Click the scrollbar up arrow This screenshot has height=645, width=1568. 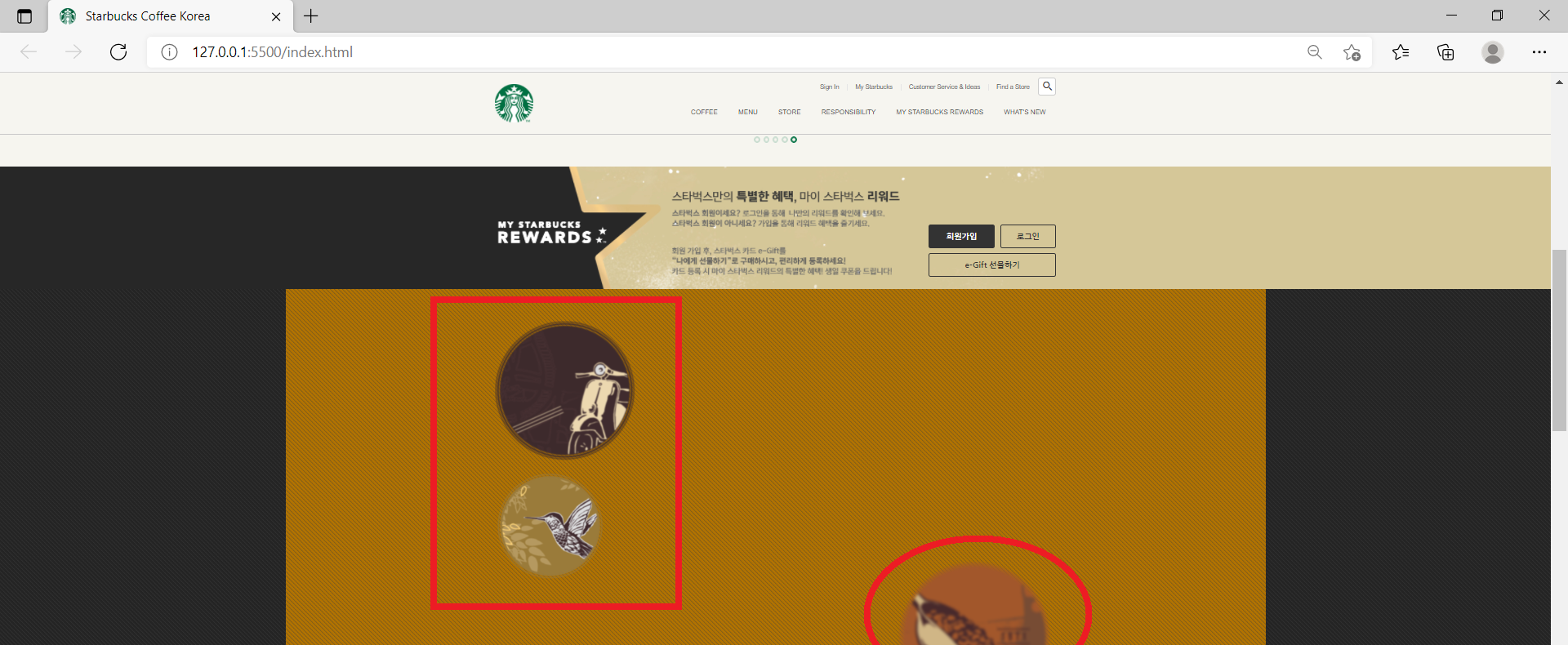coord(1559,82)
